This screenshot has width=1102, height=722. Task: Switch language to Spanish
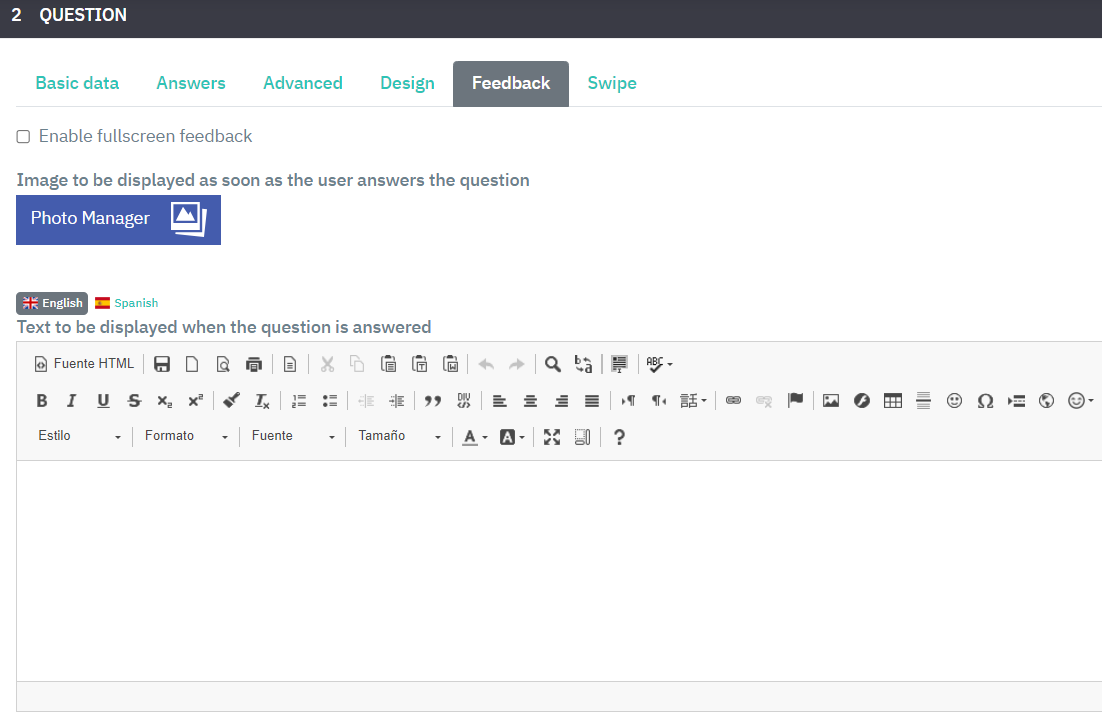tap(127, 303)
